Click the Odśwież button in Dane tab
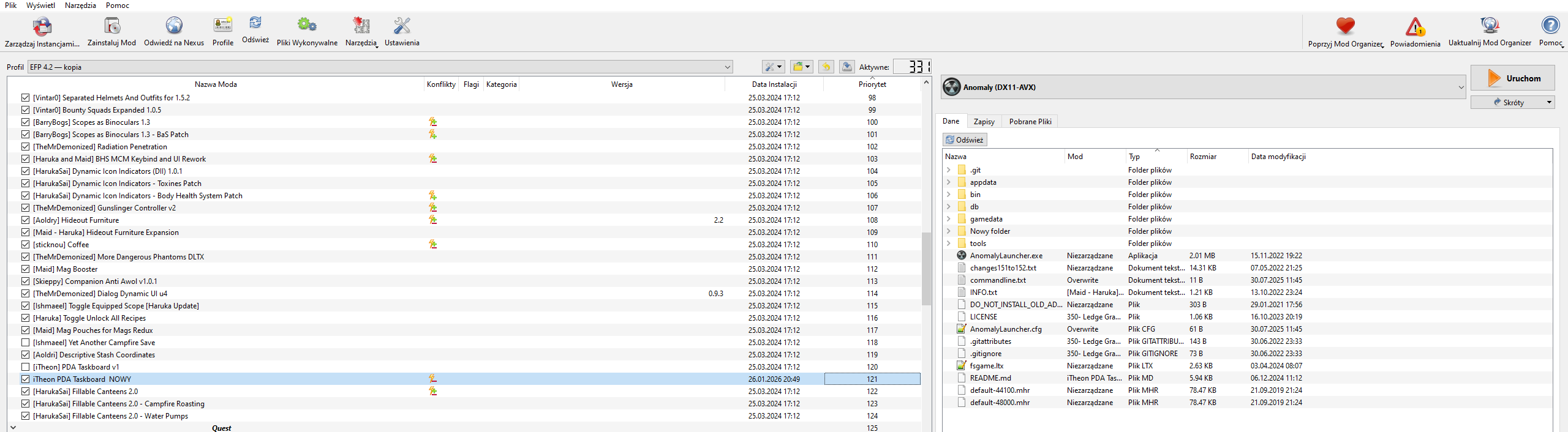This screenshot has height=432, width=1568. point(965,140)
